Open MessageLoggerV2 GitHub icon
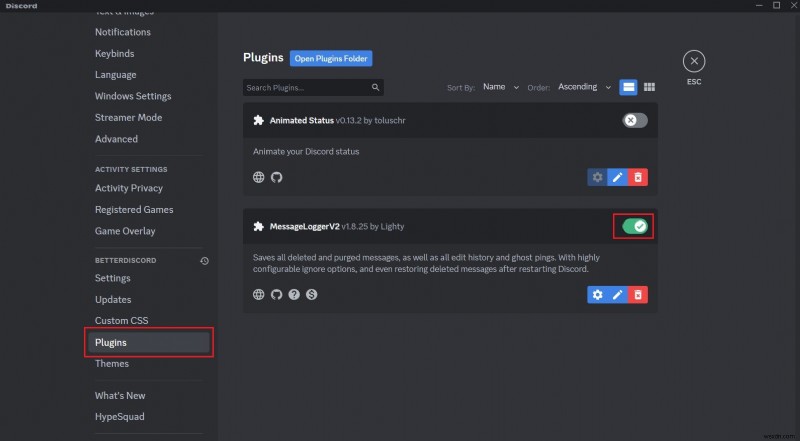 [x=277, y=295]
